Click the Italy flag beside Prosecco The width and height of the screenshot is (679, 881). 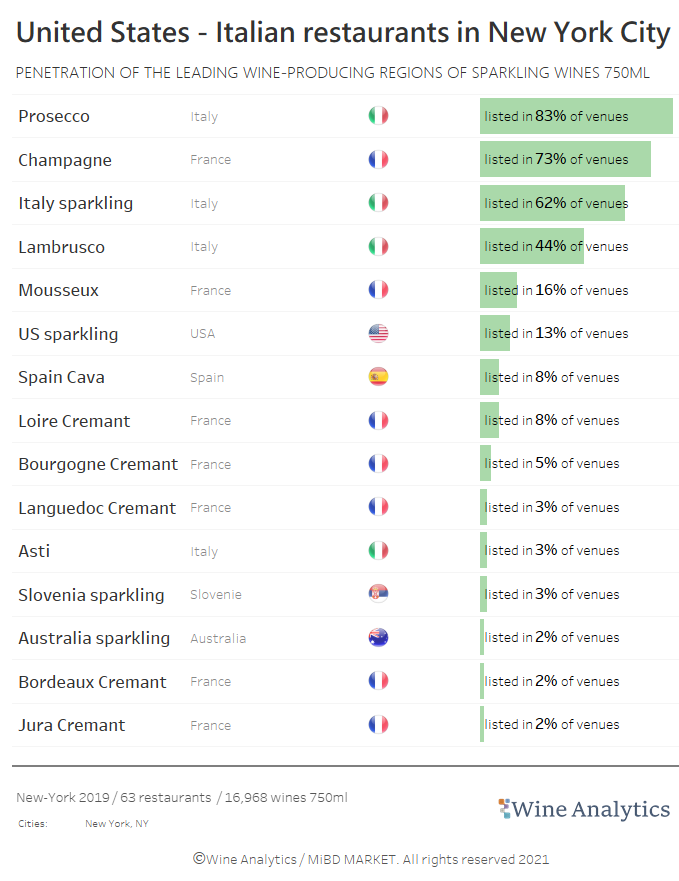pos(378,116)
